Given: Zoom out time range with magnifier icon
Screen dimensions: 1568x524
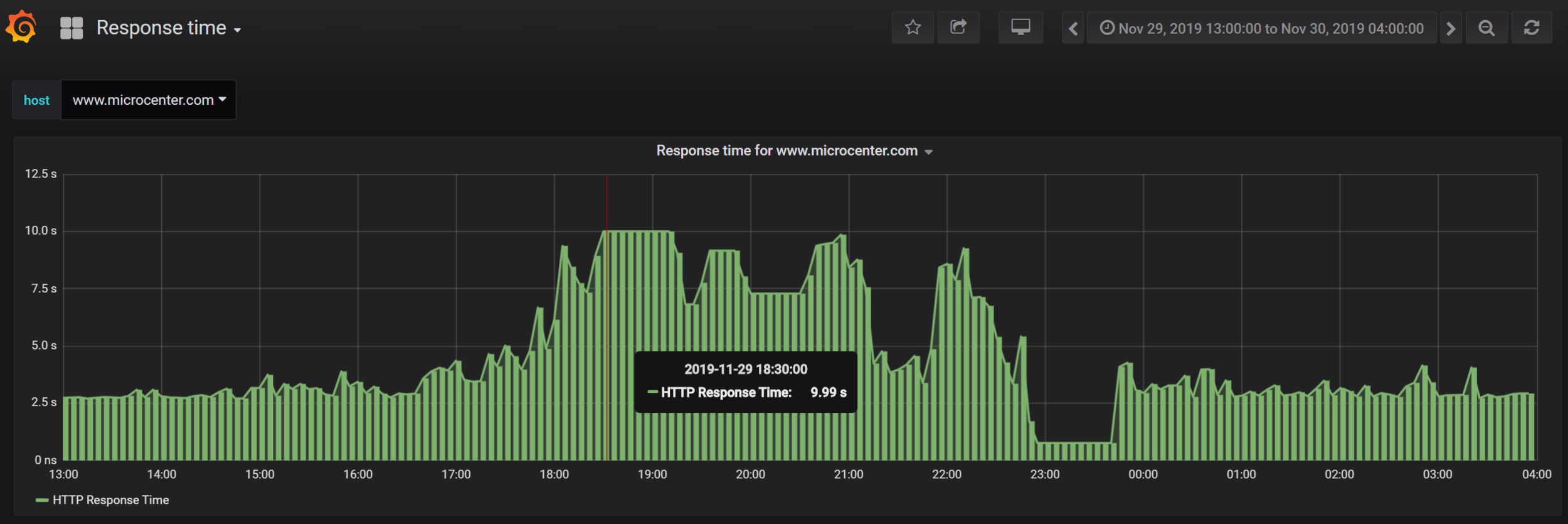Looking at the screenshot, I should click(1486, 28).
